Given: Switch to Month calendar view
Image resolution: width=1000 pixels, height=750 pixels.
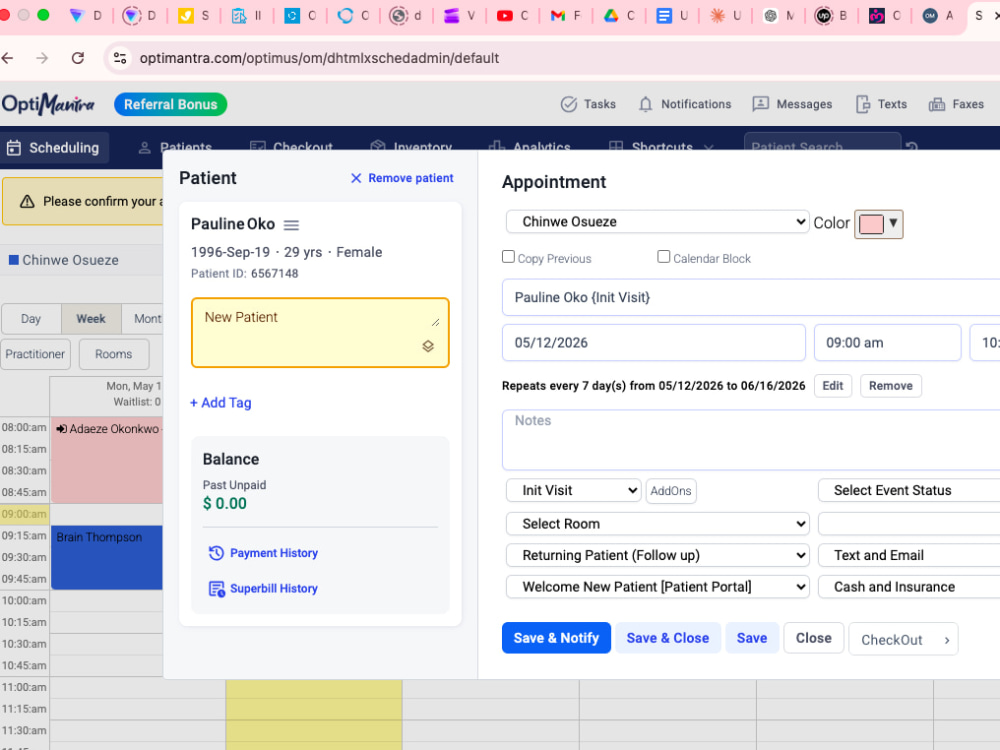Looking at the screenshot, I should 142,319.
